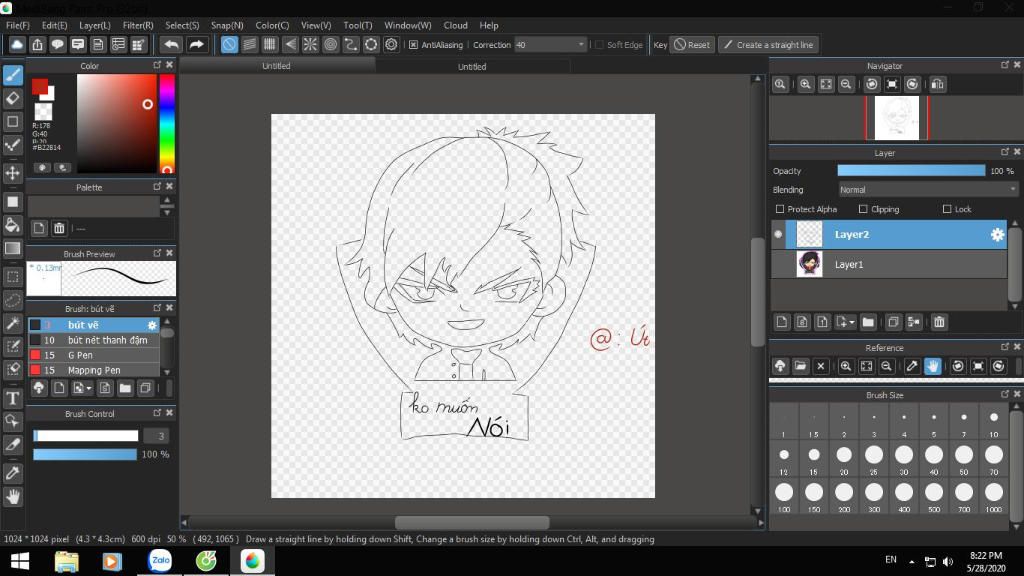Select the Eraser tool

pyautogui.click(x=13, y=99)
